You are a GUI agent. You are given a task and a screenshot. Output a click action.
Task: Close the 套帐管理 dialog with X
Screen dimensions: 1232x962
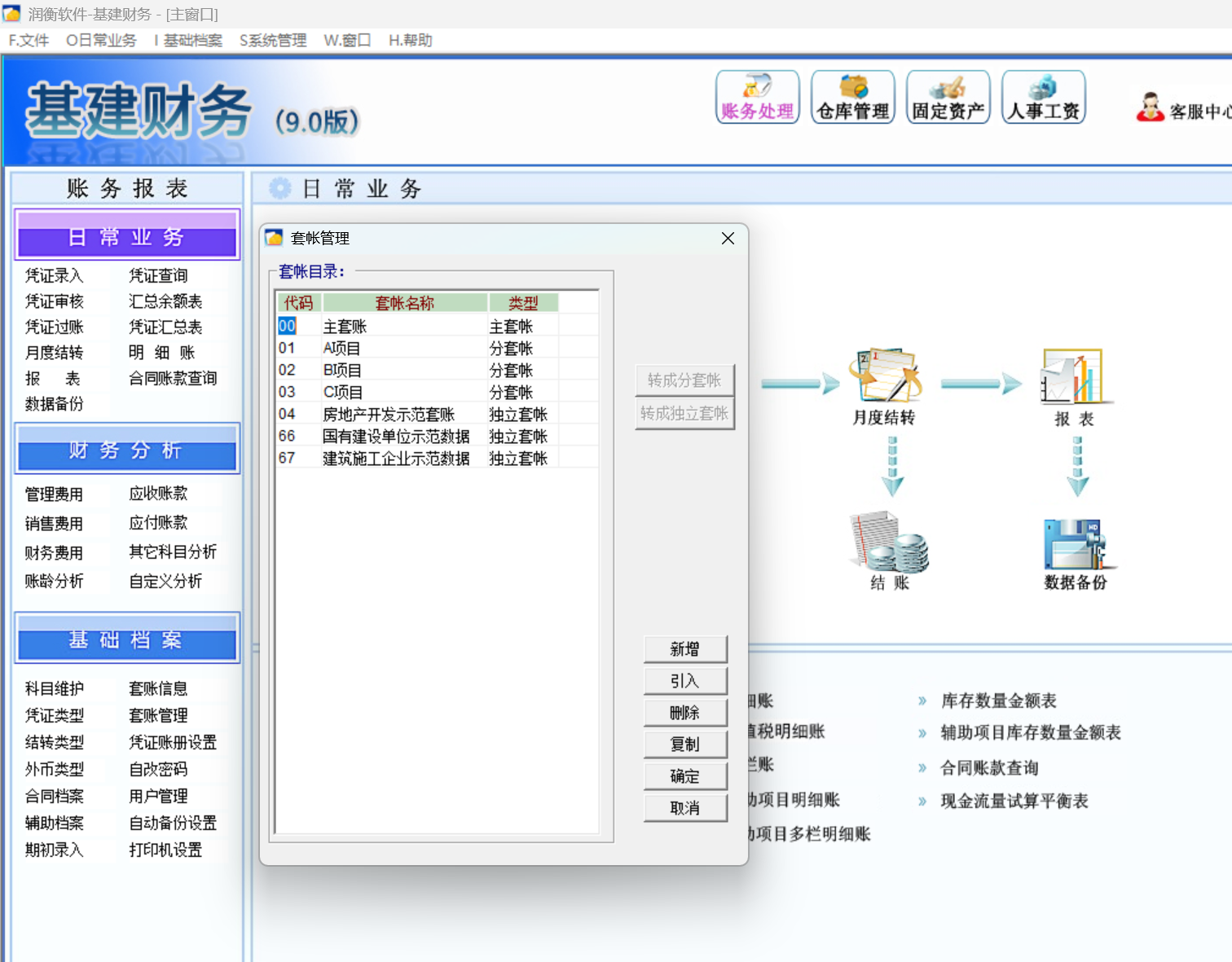coord(728,238)
